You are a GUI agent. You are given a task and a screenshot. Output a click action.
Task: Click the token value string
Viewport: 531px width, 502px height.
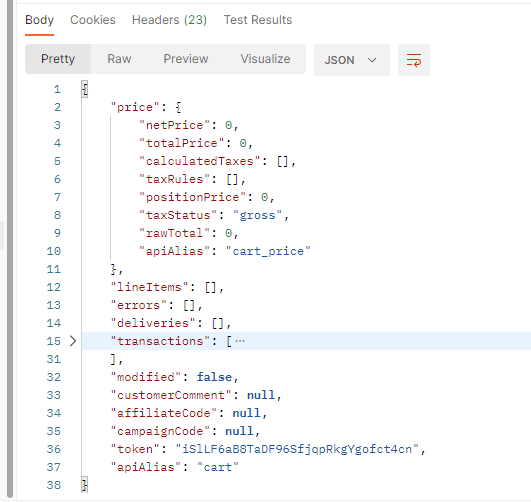[x=297, y=449]
